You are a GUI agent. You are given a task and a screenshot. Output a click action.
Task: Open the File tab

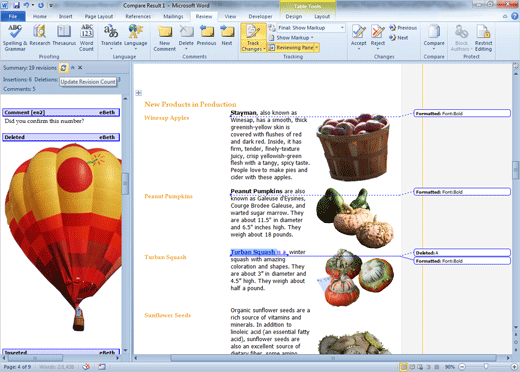point(13,16)
